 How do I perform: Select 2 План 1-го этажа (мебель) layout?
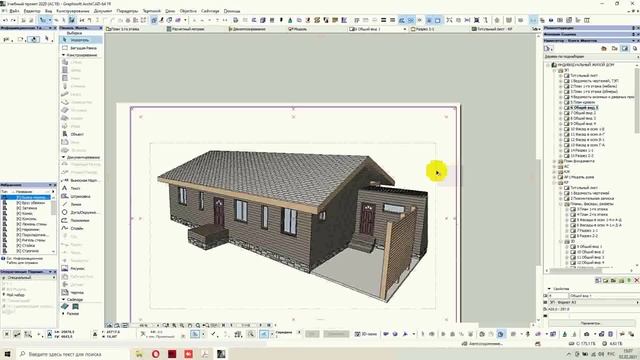(x=593, y=86)
